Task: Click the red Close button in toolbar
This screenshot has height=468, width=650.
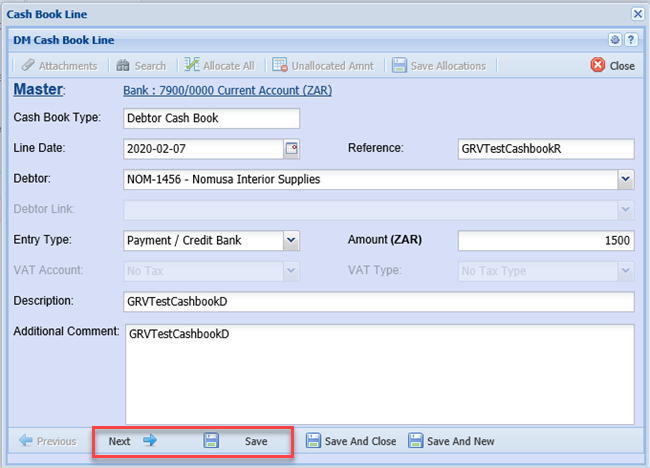Action: (612, 66)
